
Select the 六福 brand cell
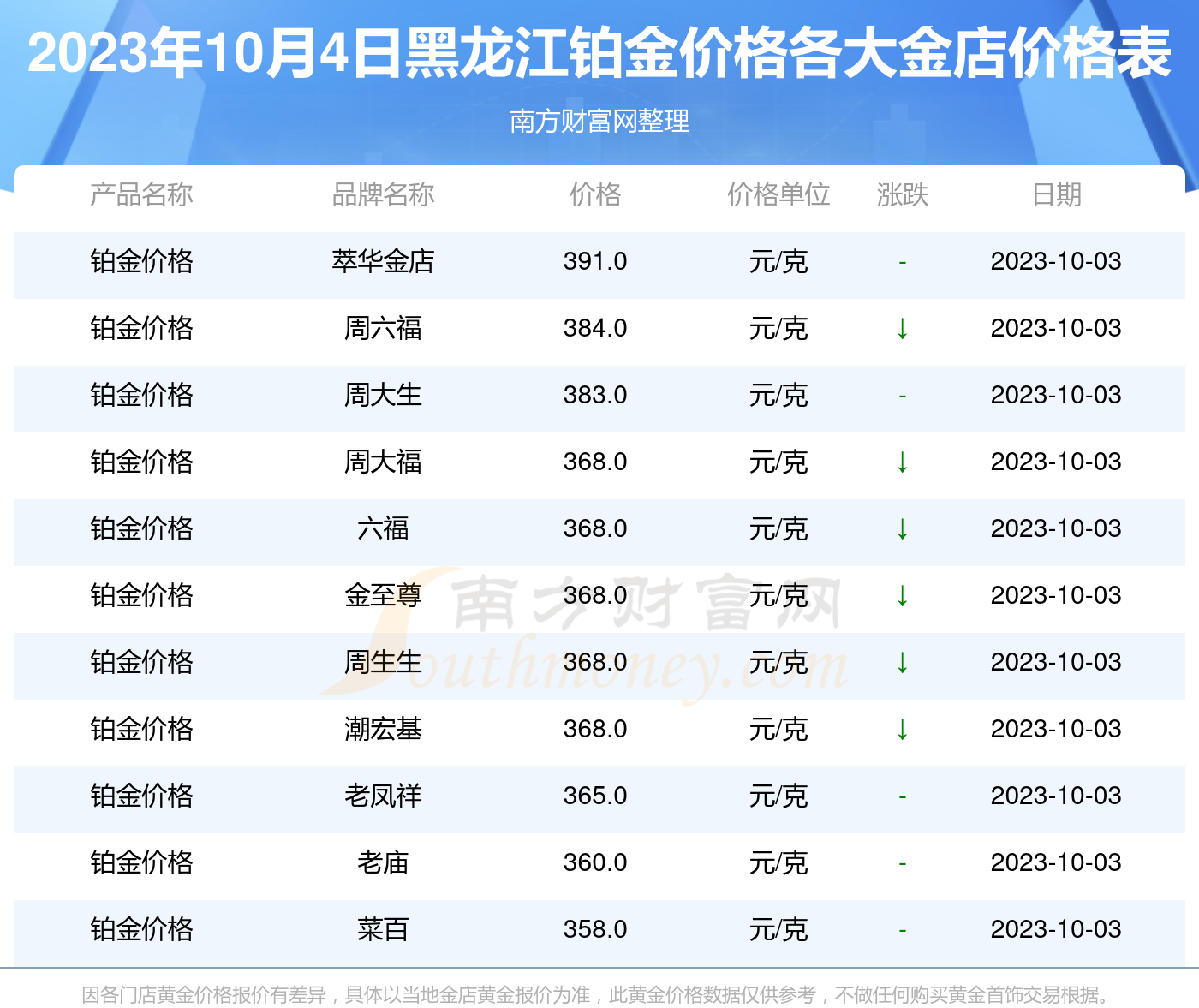(x=383, y=528)
